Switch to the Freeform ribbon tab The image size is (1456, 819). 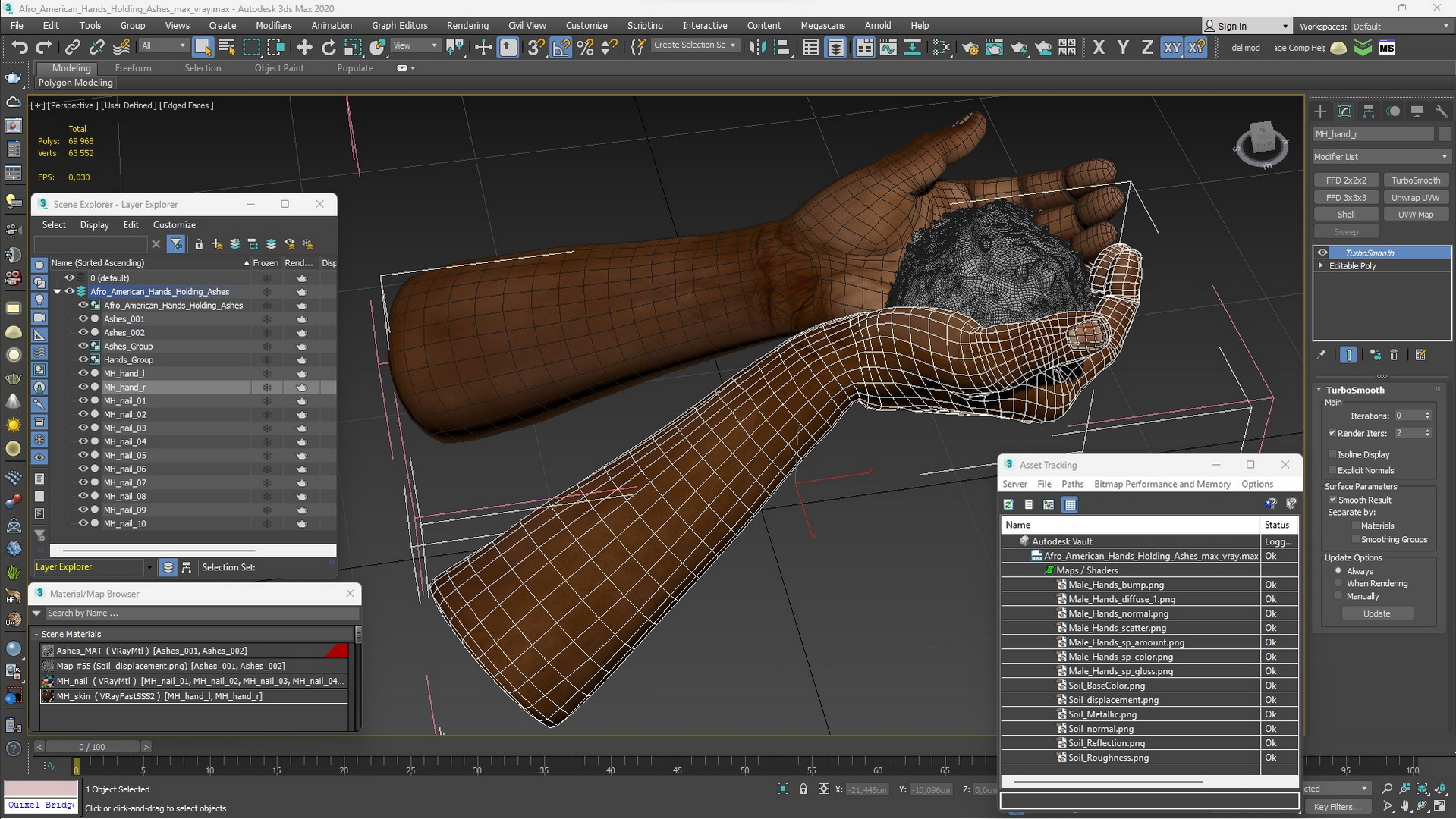point(133,67)
